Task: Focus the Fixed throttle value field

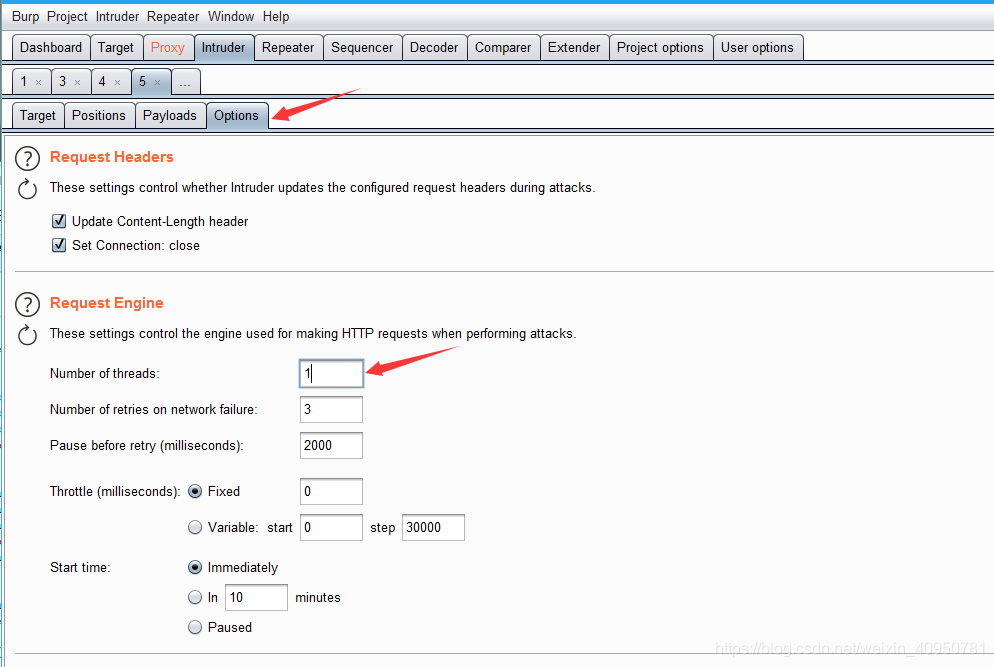Action: pyautogui.click(x=332, y=491)
